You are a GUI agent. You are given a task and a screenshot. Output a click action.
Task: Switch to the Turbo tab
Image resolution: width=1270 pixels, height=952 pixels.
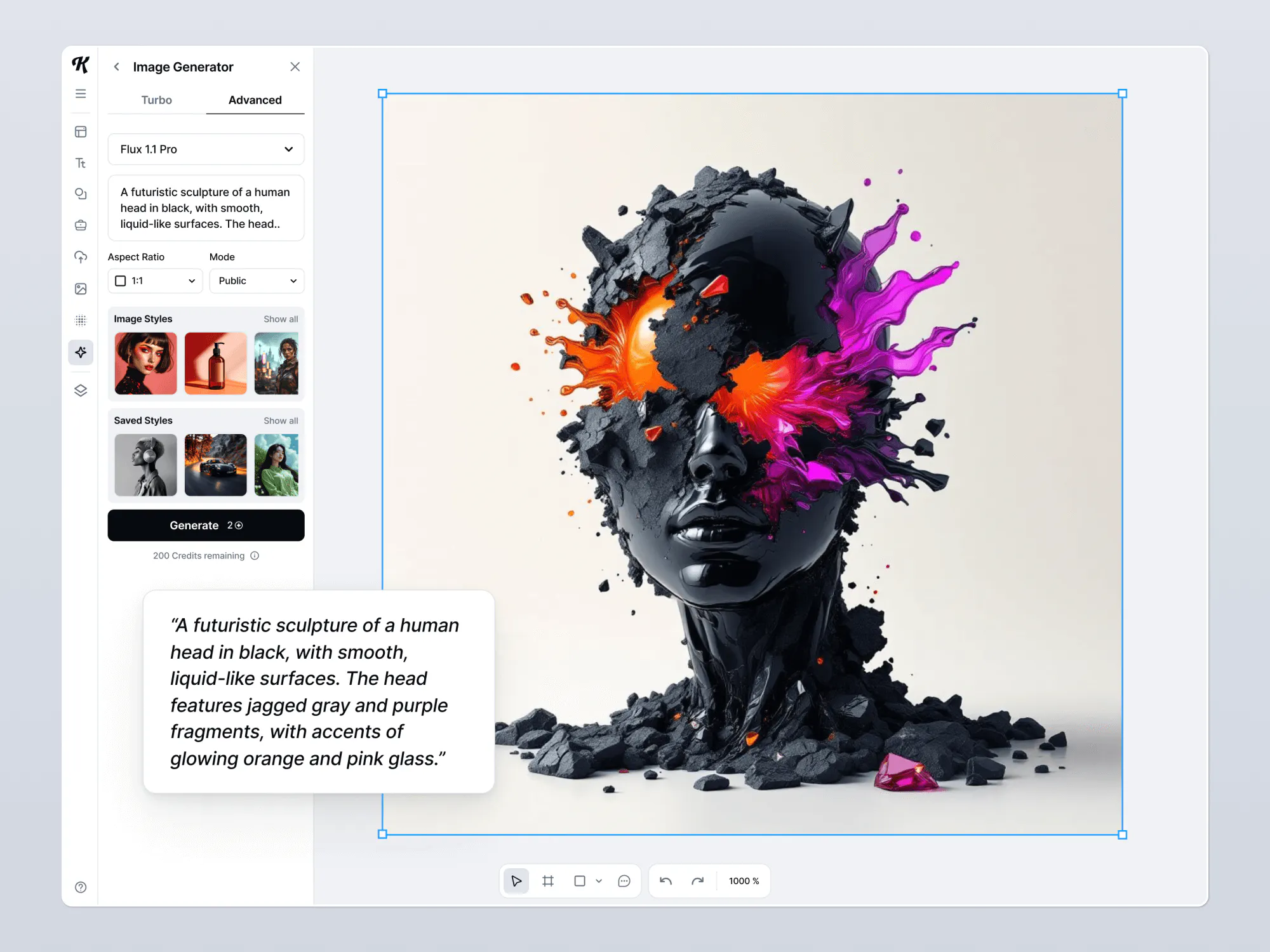156,100
